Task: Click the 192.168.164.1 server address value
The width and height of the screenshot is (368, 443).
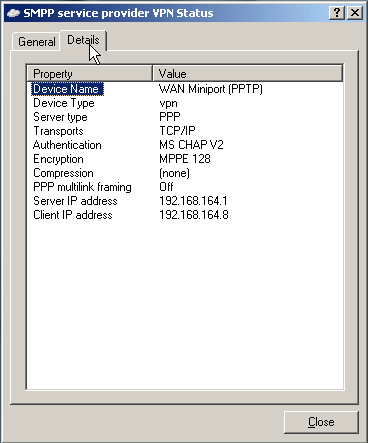Action: point(193,201)
